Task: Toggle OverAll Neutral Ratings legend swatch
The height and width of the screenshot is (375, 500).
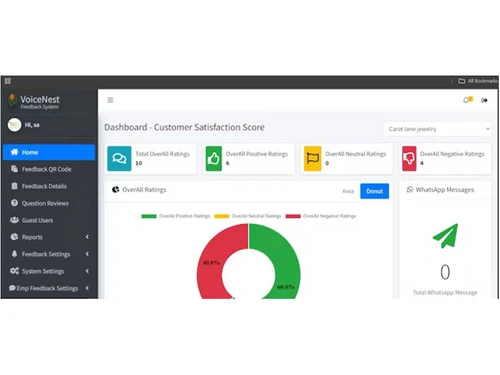Action: click(222, 216)
